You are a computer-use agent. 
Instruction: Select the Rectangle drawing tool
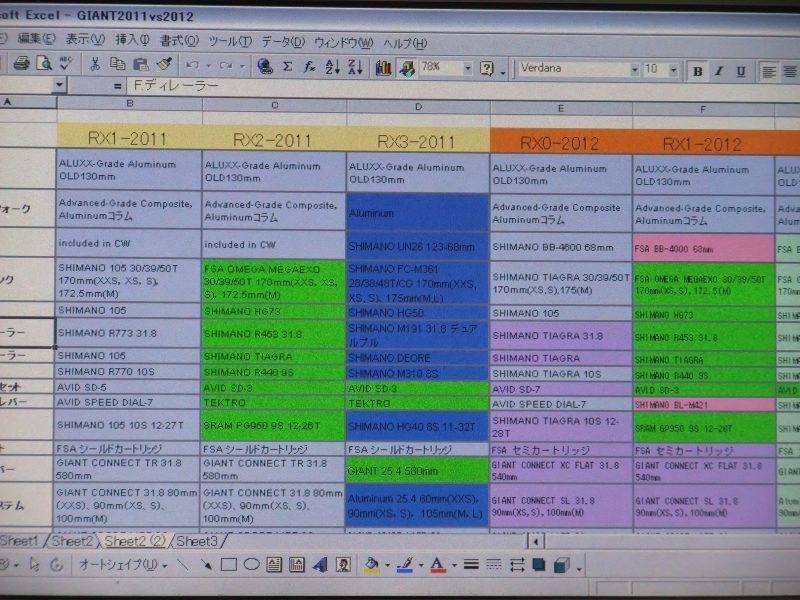click(x=229, y=564)
